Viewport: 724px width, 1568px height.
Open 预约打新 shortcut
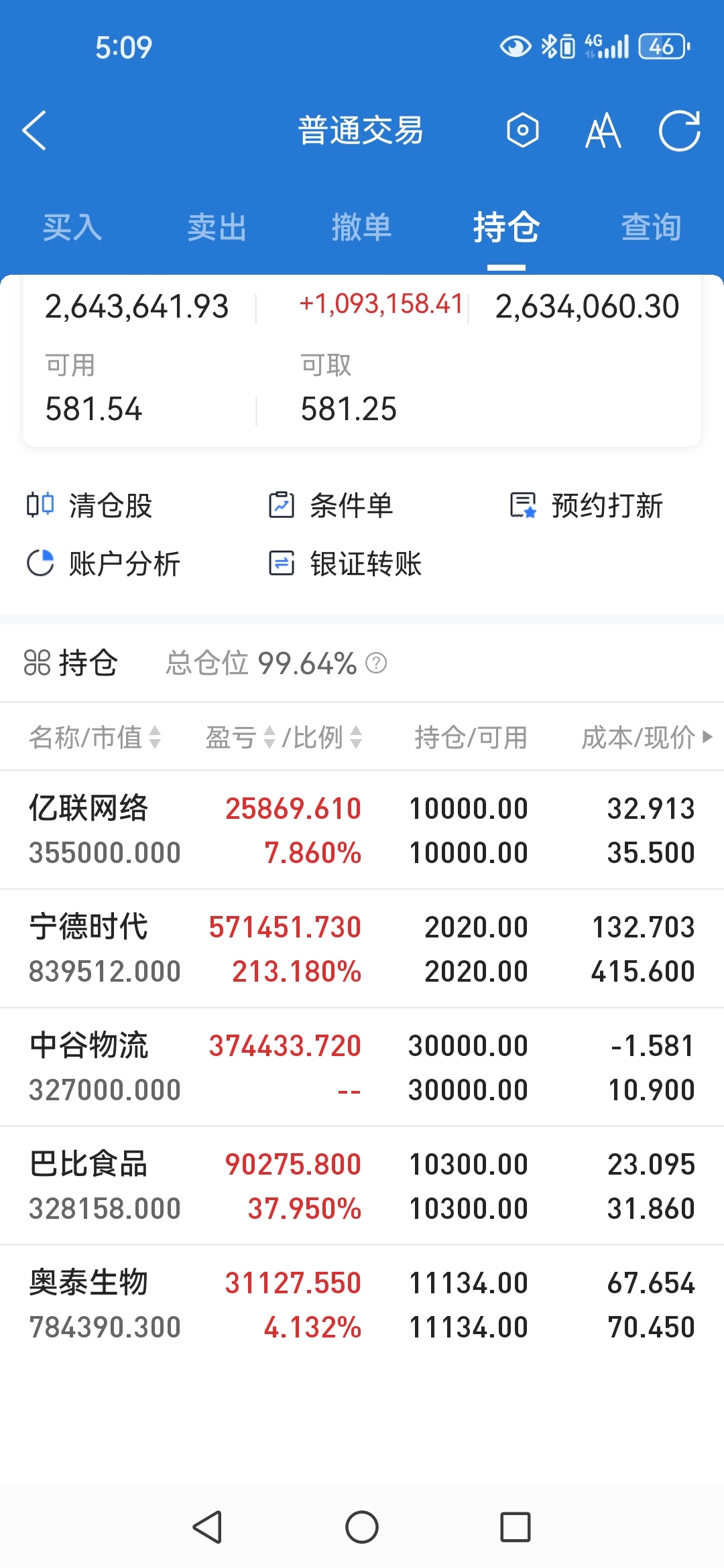click(x=587, y=505)
